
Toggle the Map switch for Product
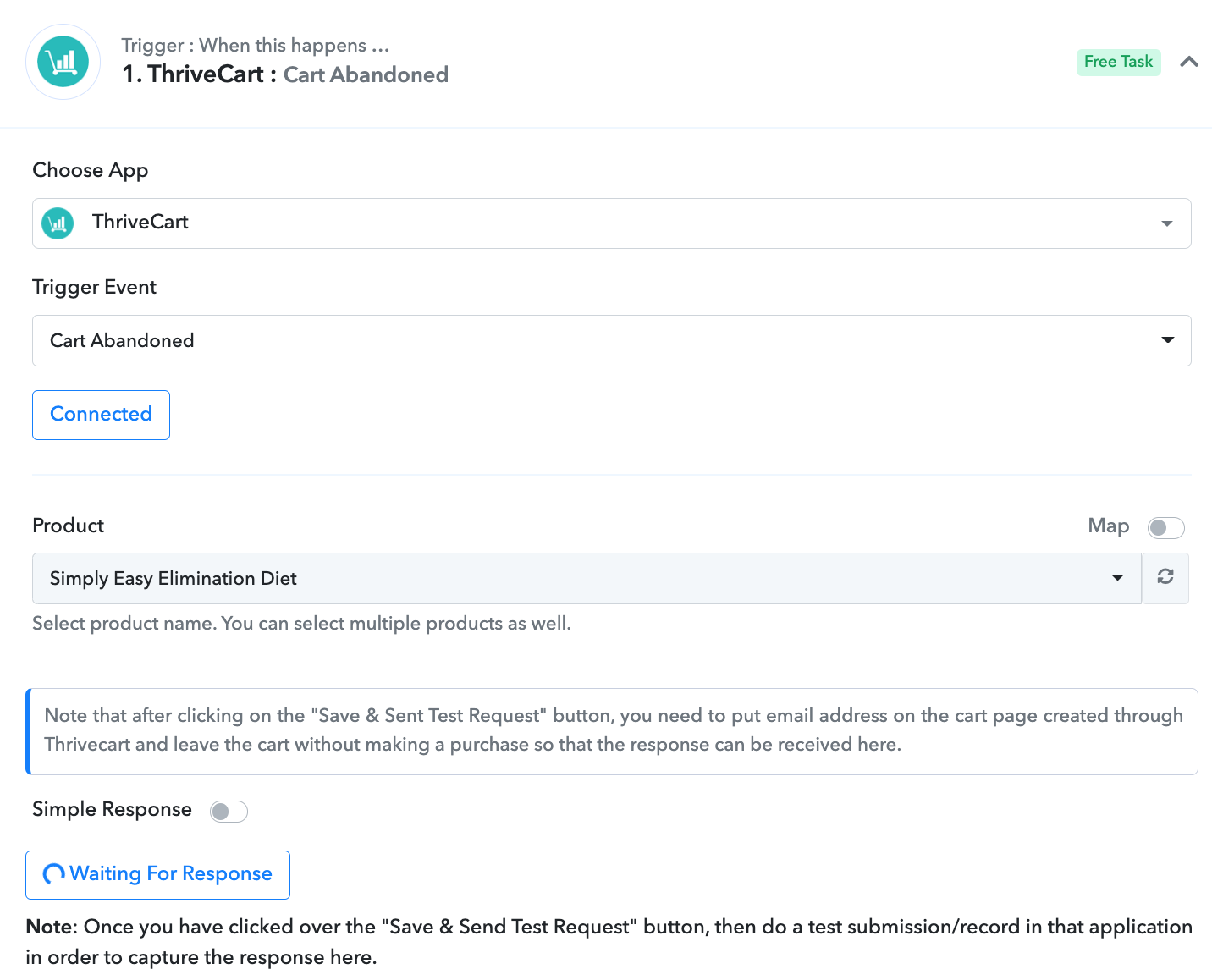[1165, 528]
